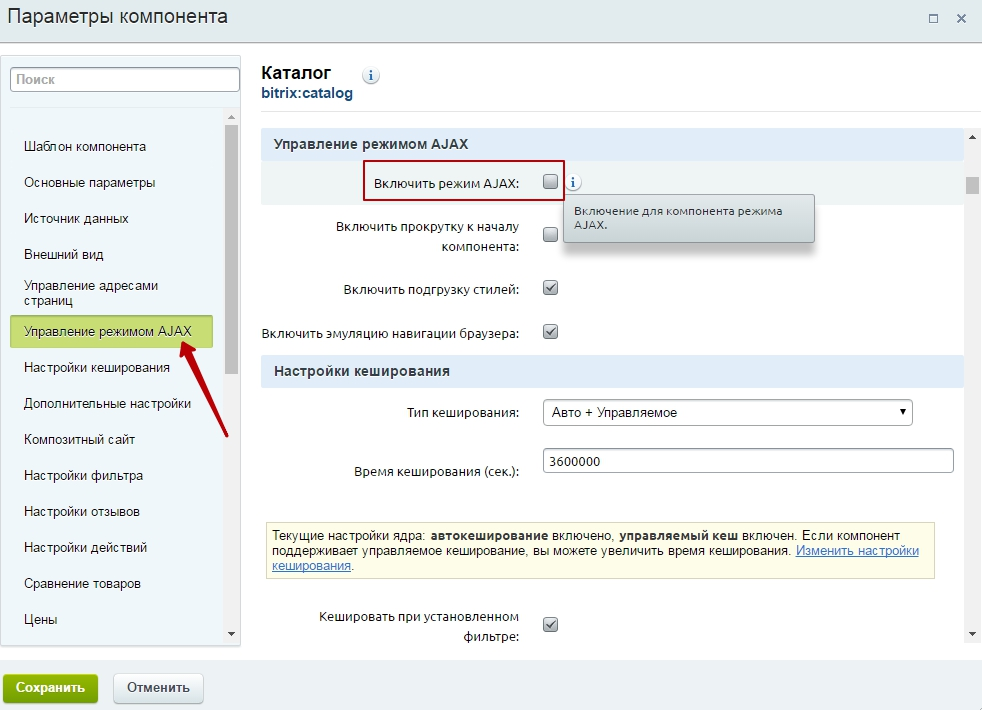Click the Время кеширования input field

point(747,461)
